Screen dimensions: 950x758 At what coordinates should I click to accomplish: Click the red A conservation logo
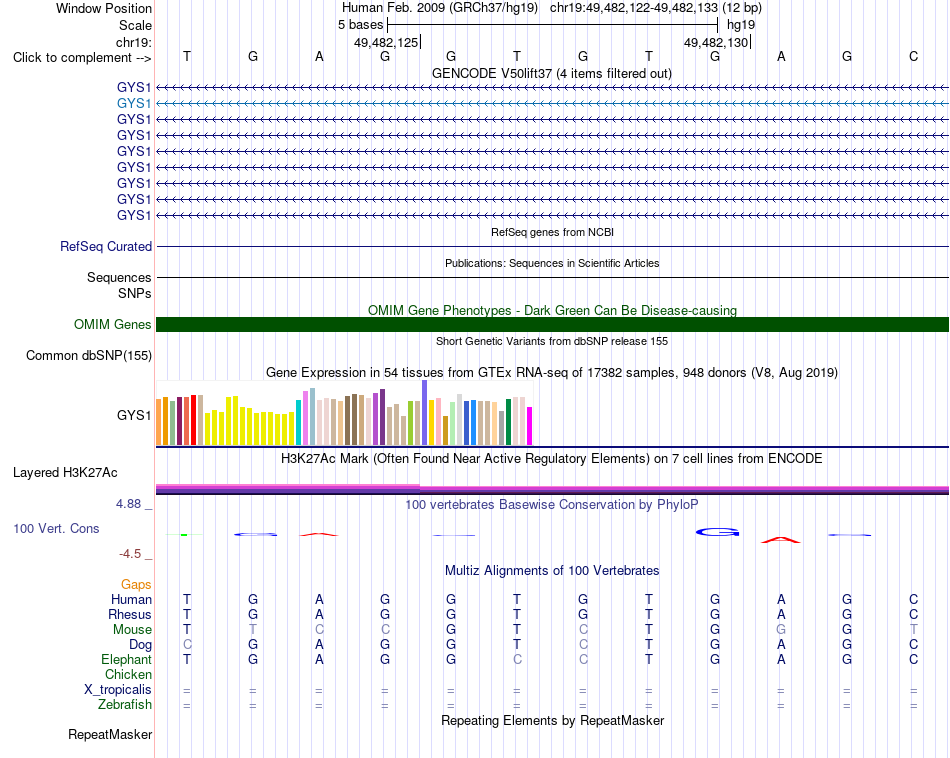pyautogui.click(x=781, y=539)
